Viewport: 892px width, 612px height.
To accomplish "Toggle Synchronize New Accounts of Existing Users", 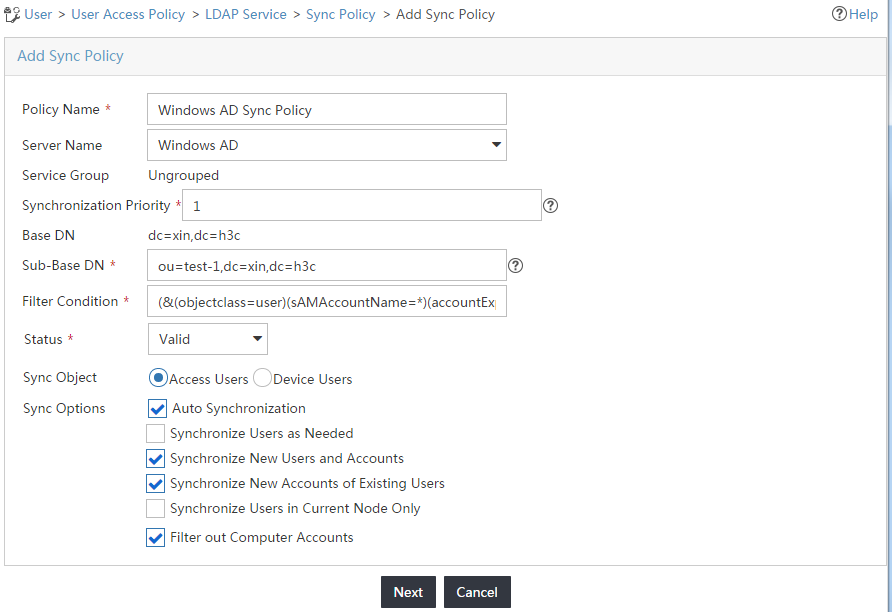I will pos(155,483).
